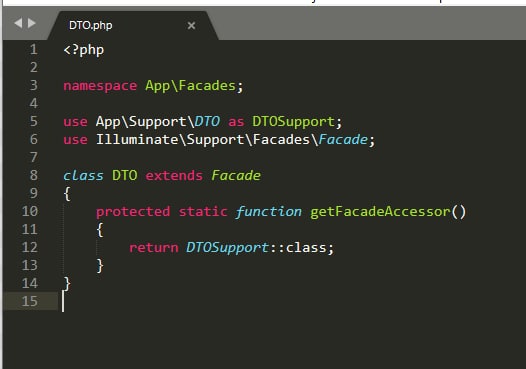Click the opening brace on line 9
Viewport: 526px width, 369px height.
[x=67, y=194]
